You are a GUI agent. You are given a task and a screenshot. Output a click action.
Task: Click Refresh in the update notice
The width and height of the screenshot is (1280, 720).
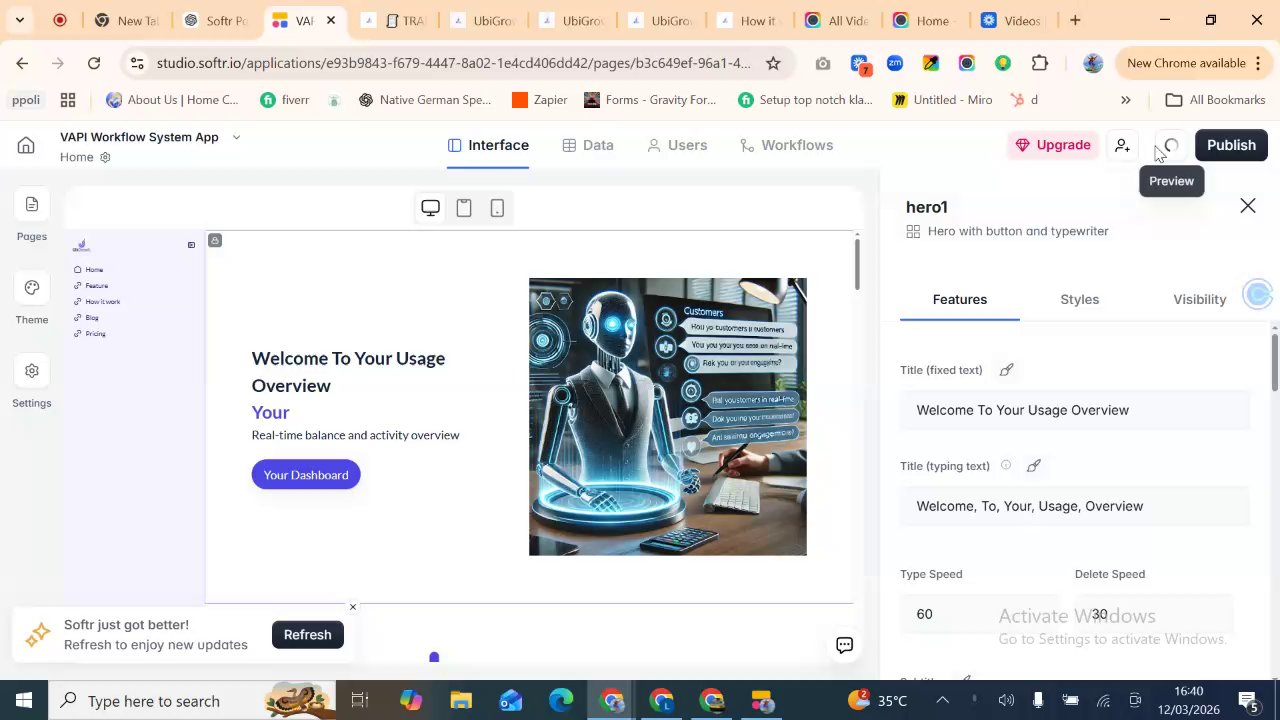(x=307, y=635)
